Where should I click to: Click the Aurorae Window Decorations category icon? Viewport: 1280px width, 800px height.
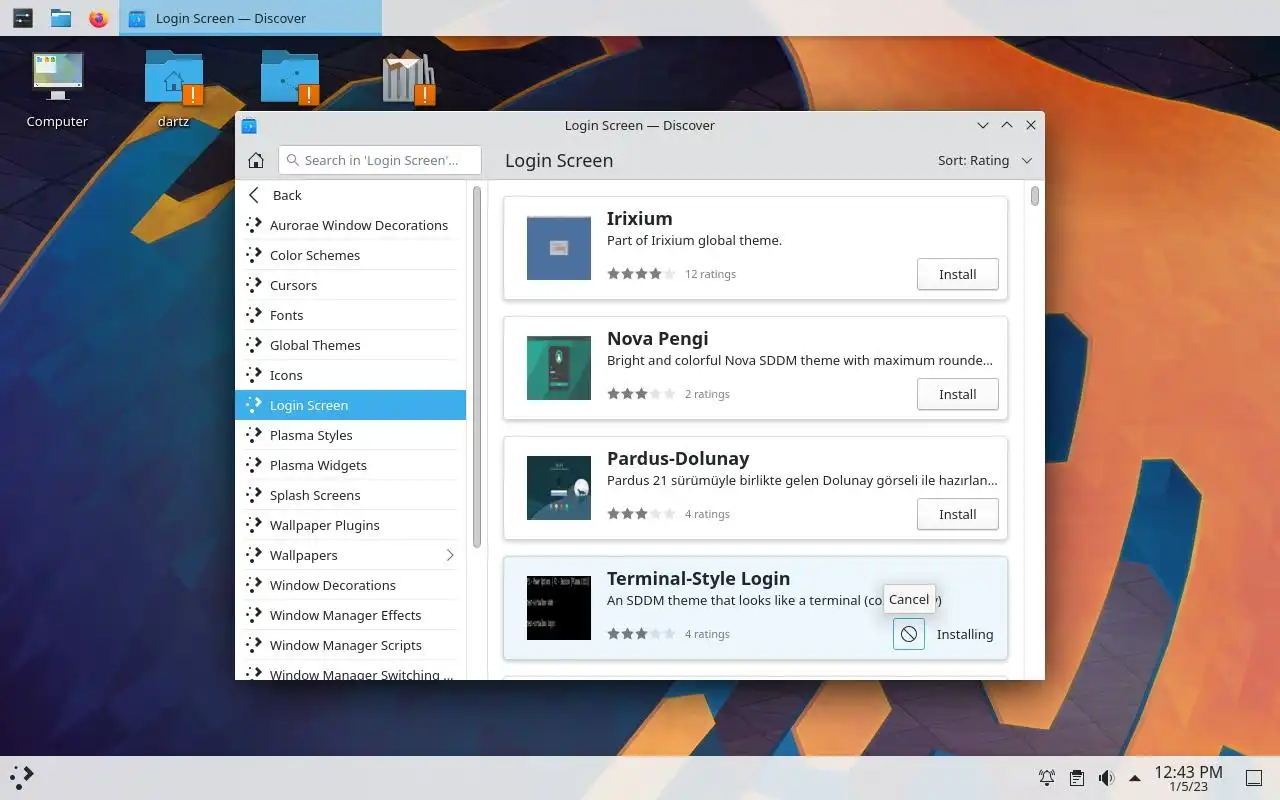254,225
